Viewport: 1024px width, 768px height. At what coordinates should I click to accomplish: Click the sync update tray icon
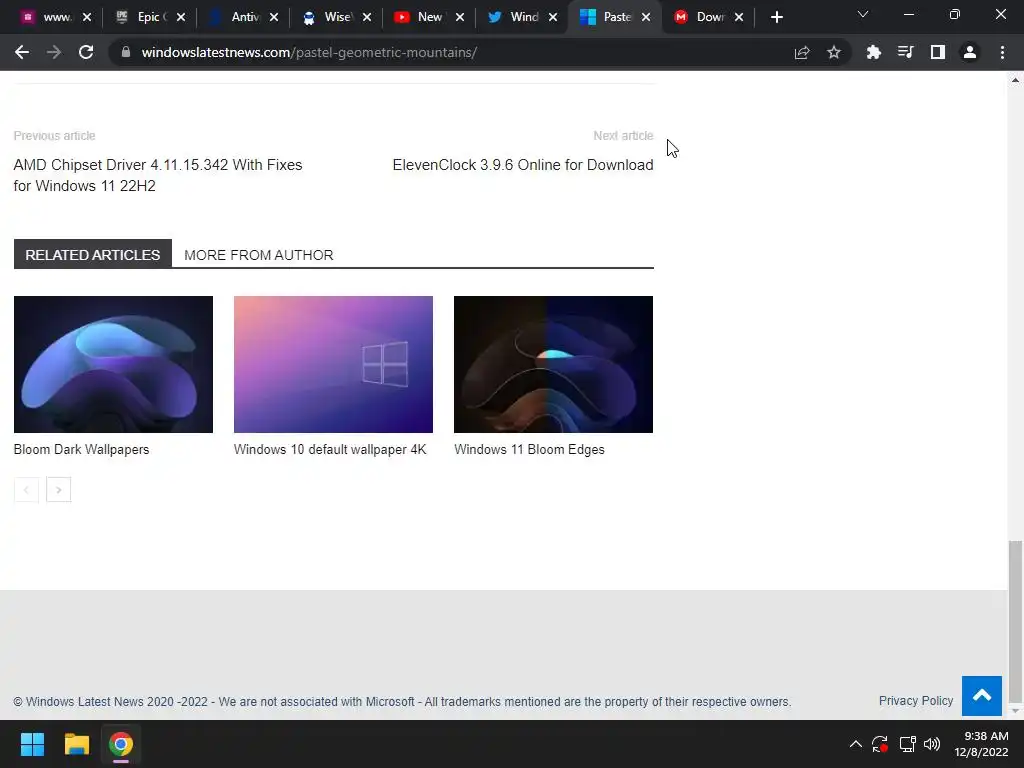pos(880,744)
